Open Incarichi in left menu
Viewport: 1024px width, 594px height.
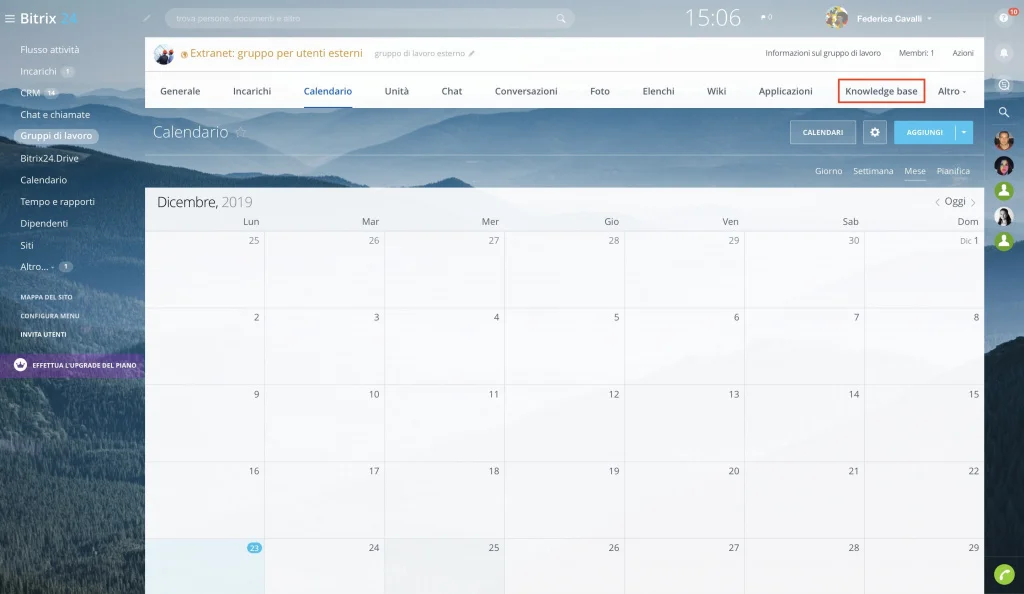coord(39,71)
